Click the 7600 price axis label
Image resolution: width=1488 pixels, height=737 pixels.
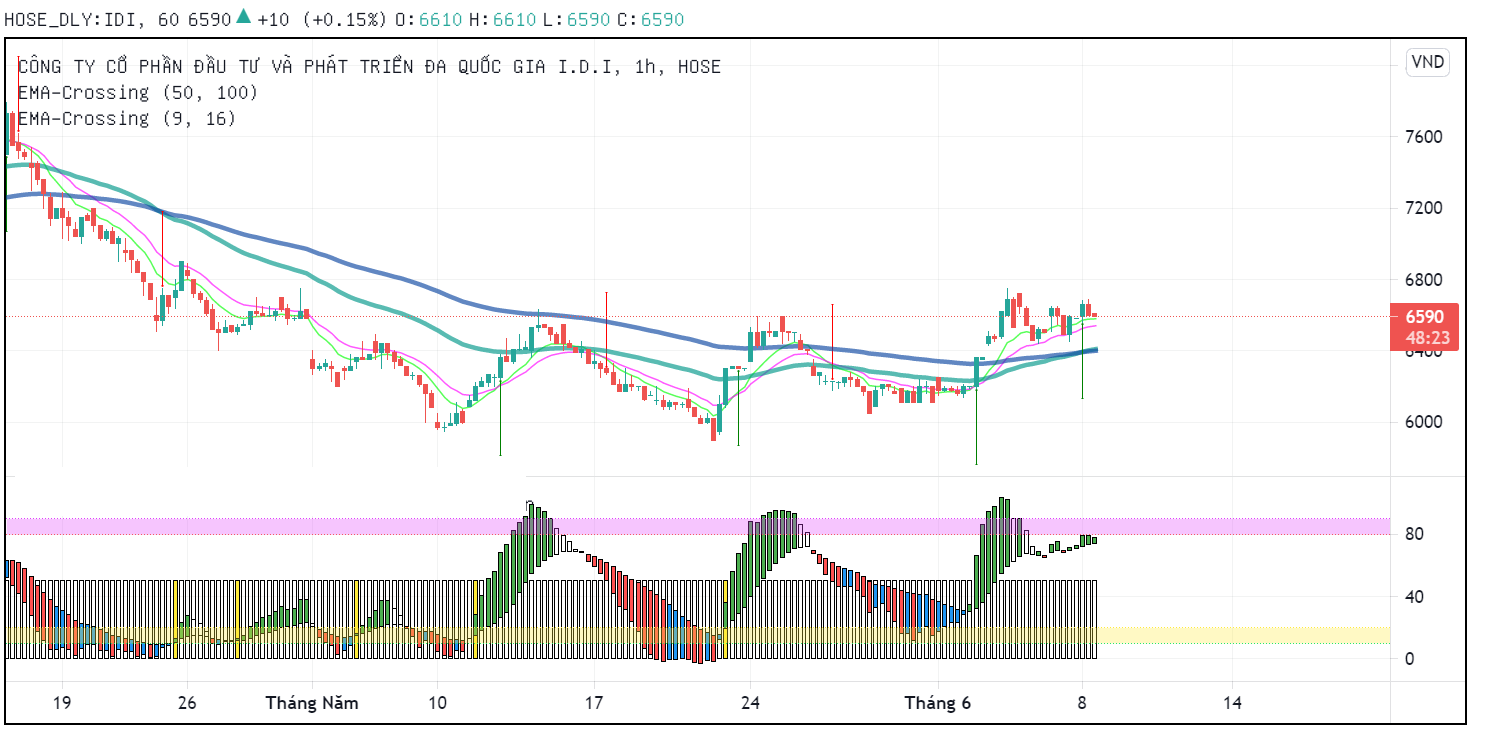coord(1425,137)
